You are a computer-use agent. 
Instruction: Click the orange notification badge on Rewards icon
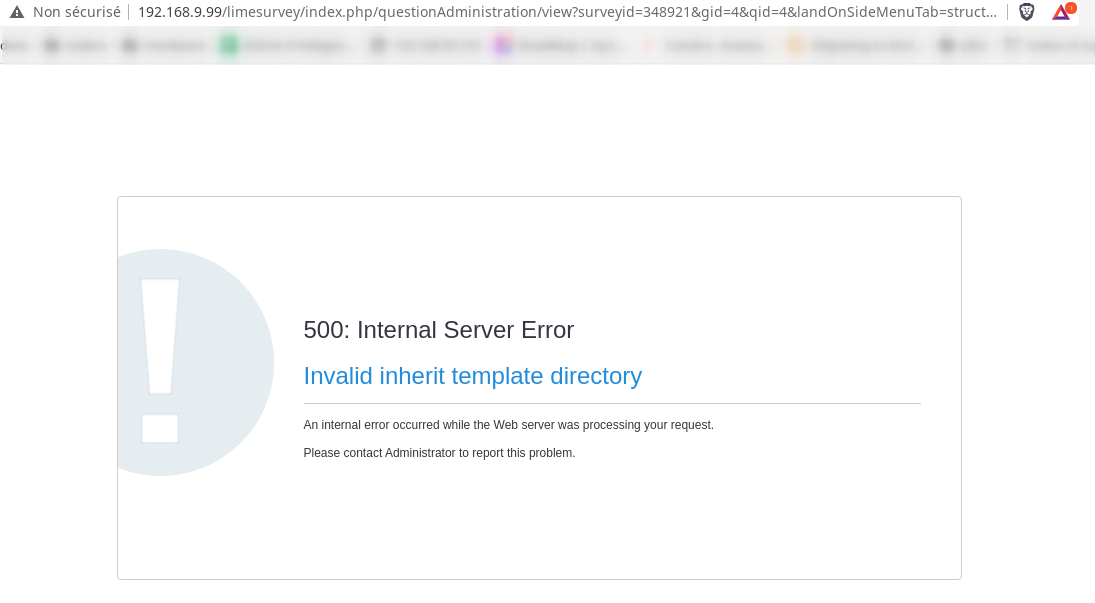(x=1071, y=7)
